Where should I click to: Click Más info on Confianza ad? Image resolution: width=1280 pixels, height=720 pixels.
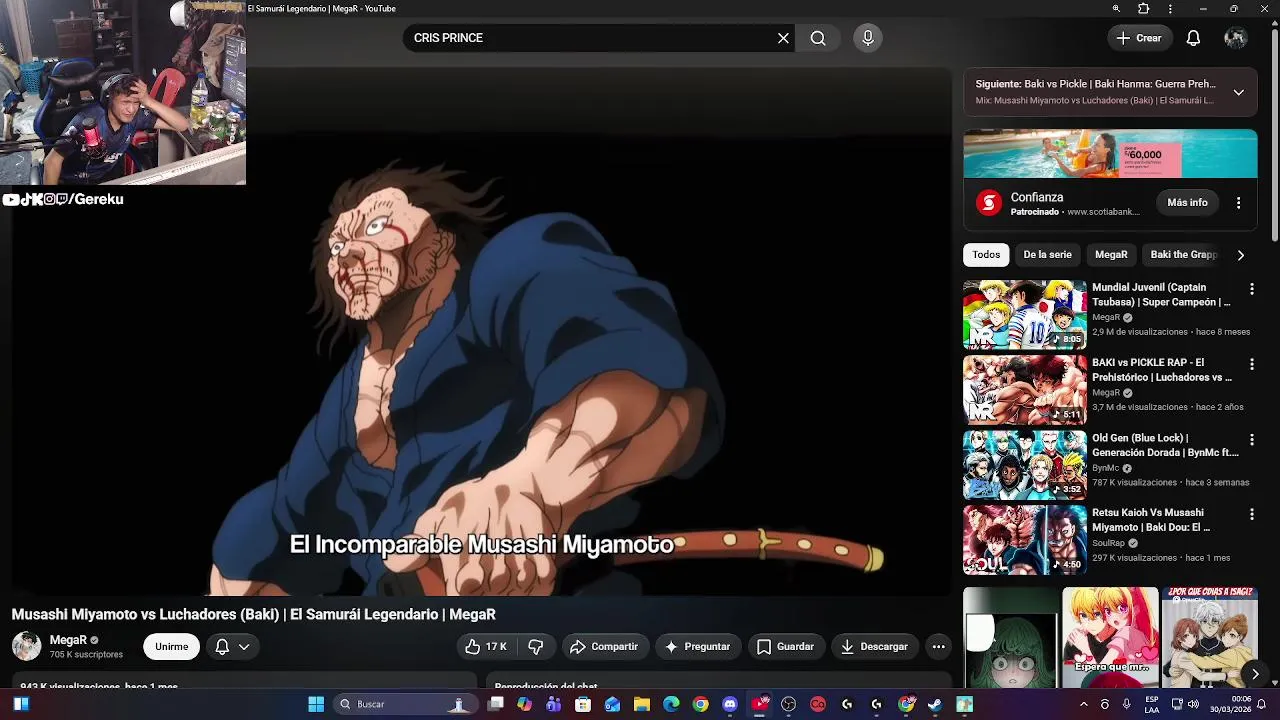pyautogui.click(x=1187, y=203)
